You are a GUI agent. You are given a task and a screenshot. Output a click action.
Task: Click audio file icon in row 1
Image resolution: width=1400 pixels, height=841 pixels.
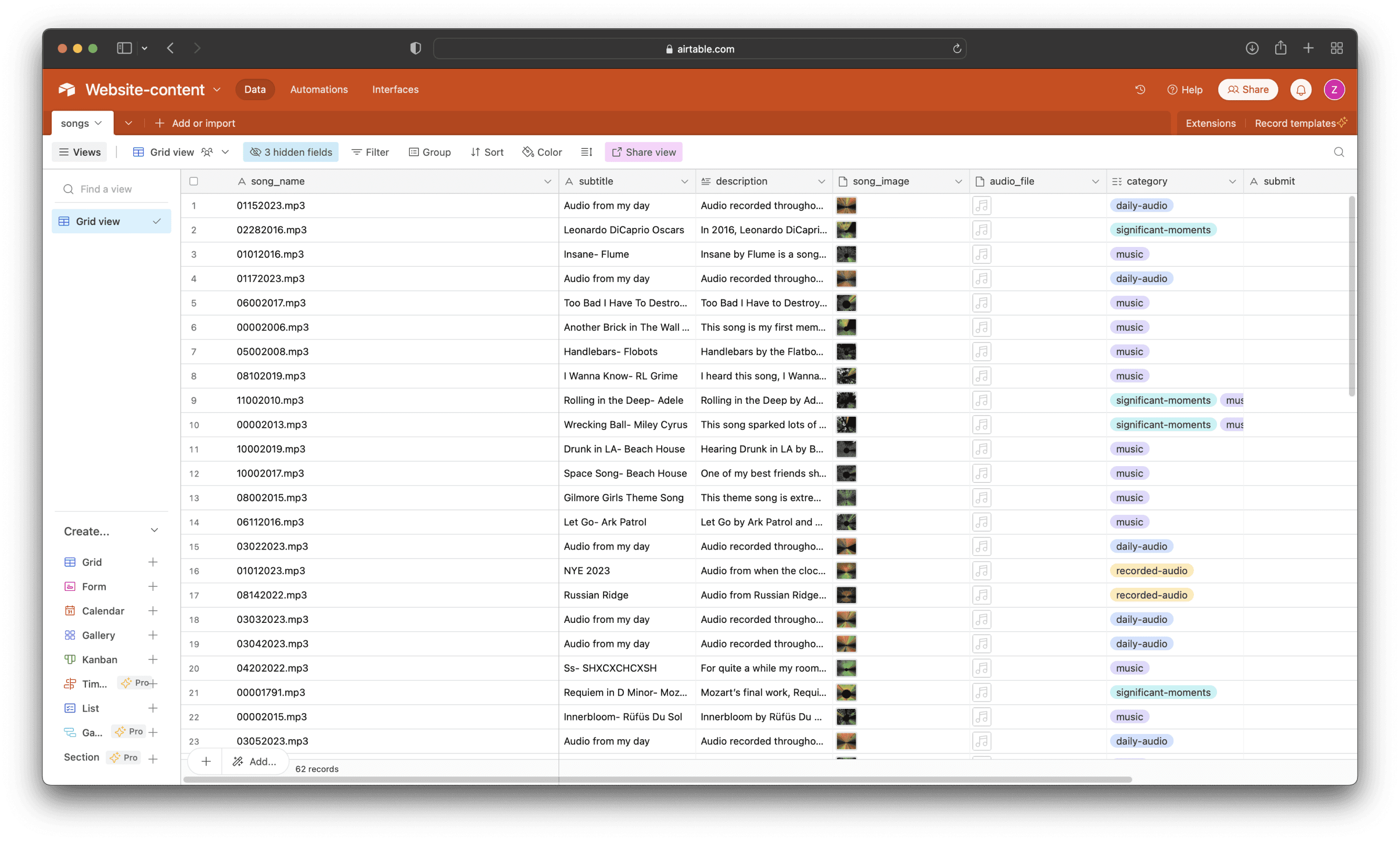981,206
